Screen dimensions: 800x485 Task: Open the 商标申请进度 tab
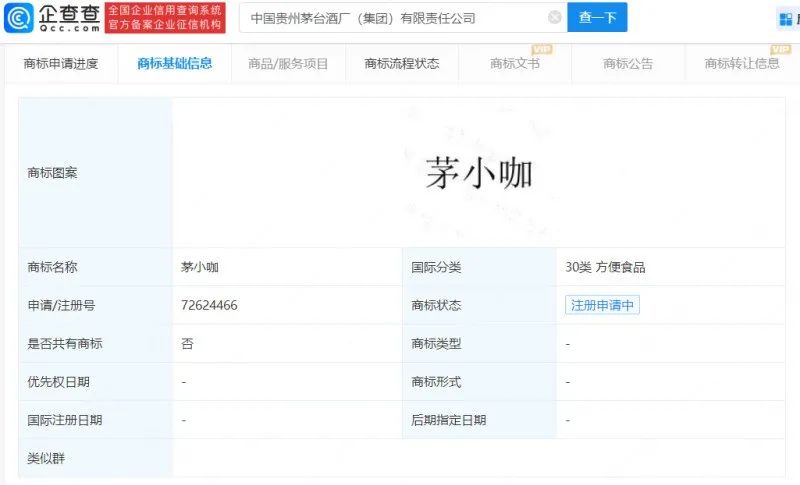coord(61,64)
